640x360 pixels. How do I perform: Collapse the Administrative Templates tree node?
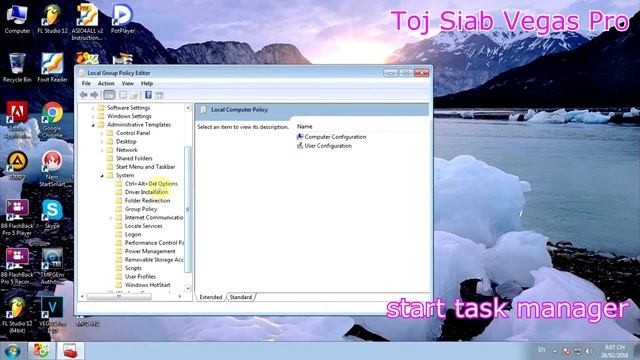(x=93, y=125)
